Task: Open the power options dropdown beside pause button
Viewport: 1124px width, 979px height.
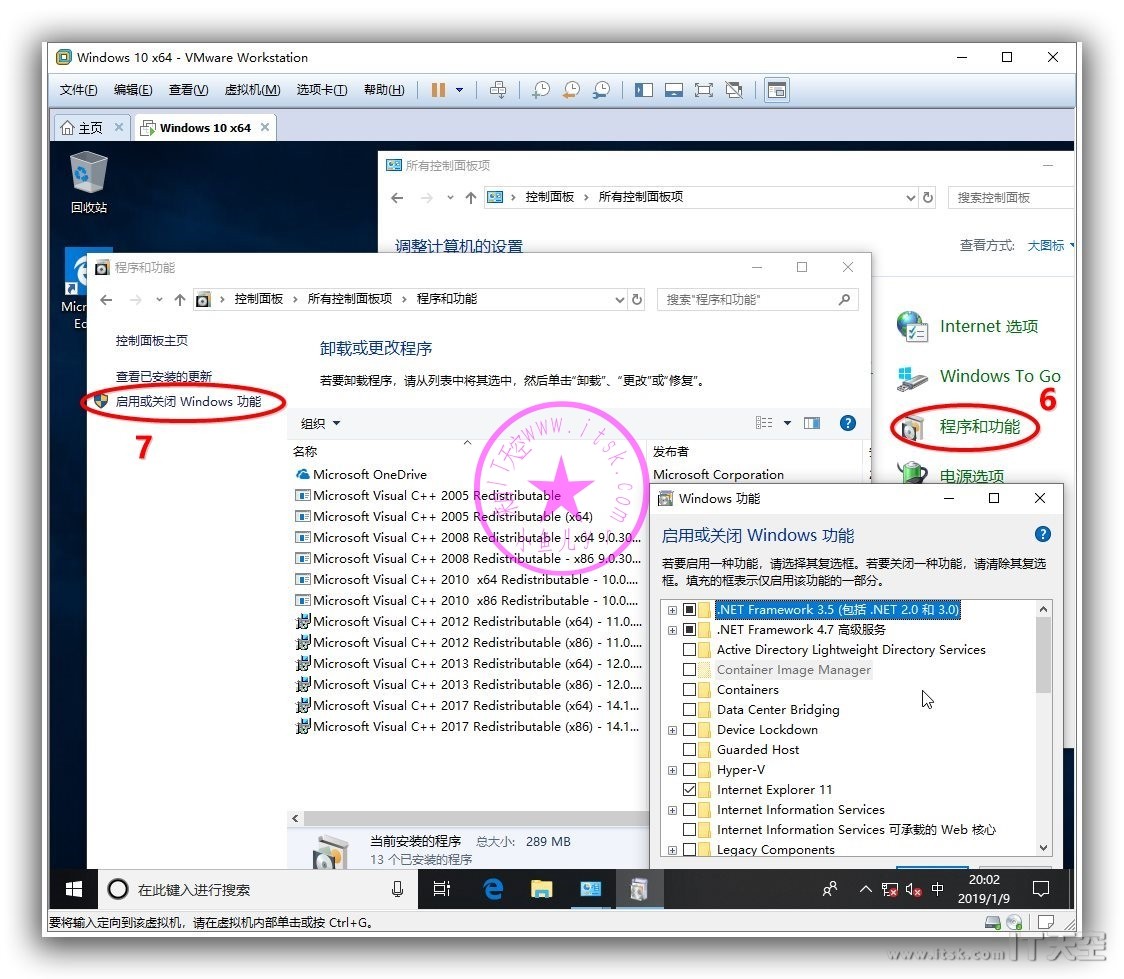Action: pyautogui.click(x=459, y=90)
